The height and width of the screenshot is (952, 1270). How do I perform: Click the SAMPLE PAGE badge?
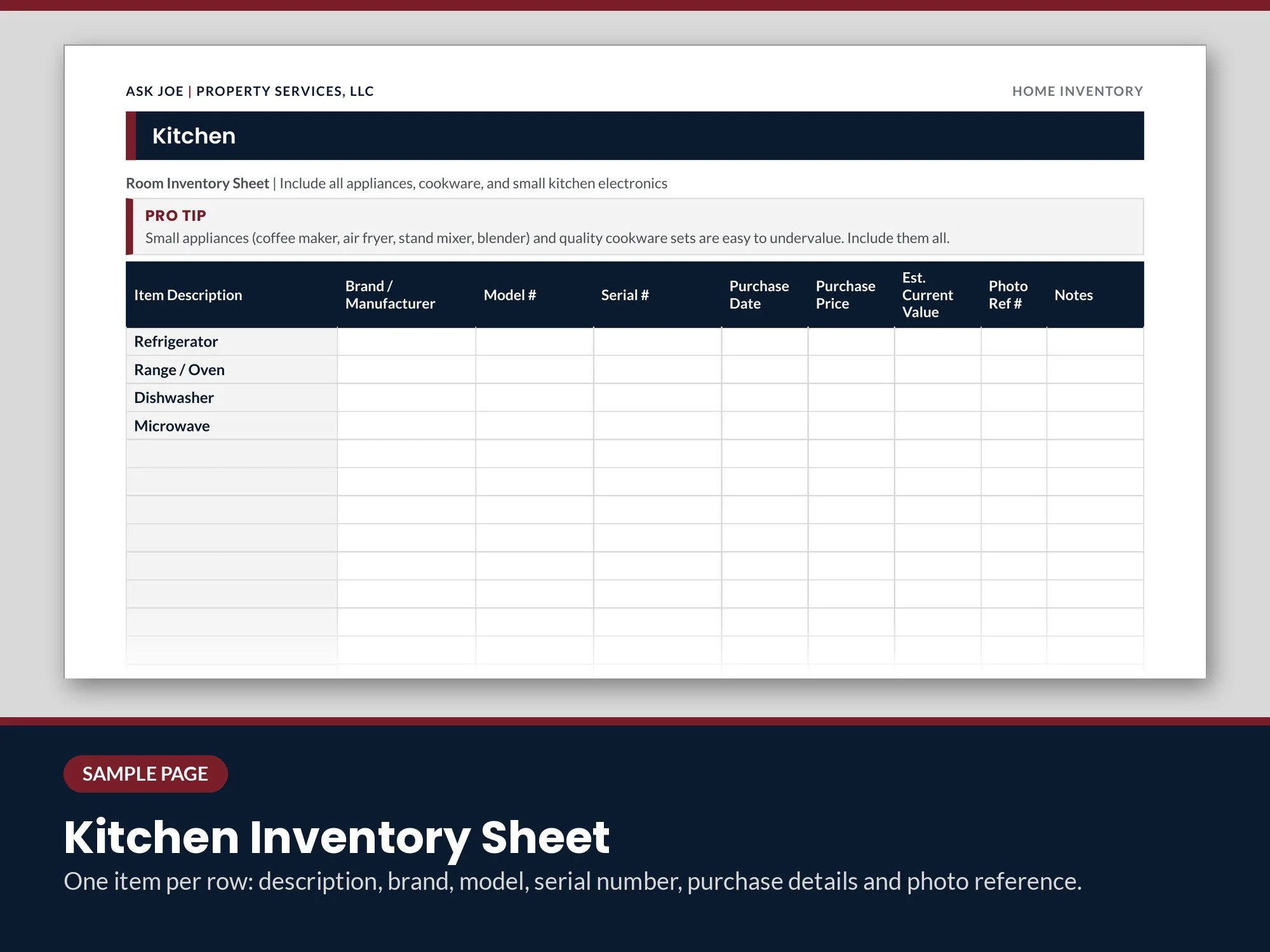click(x=145, y=774)
